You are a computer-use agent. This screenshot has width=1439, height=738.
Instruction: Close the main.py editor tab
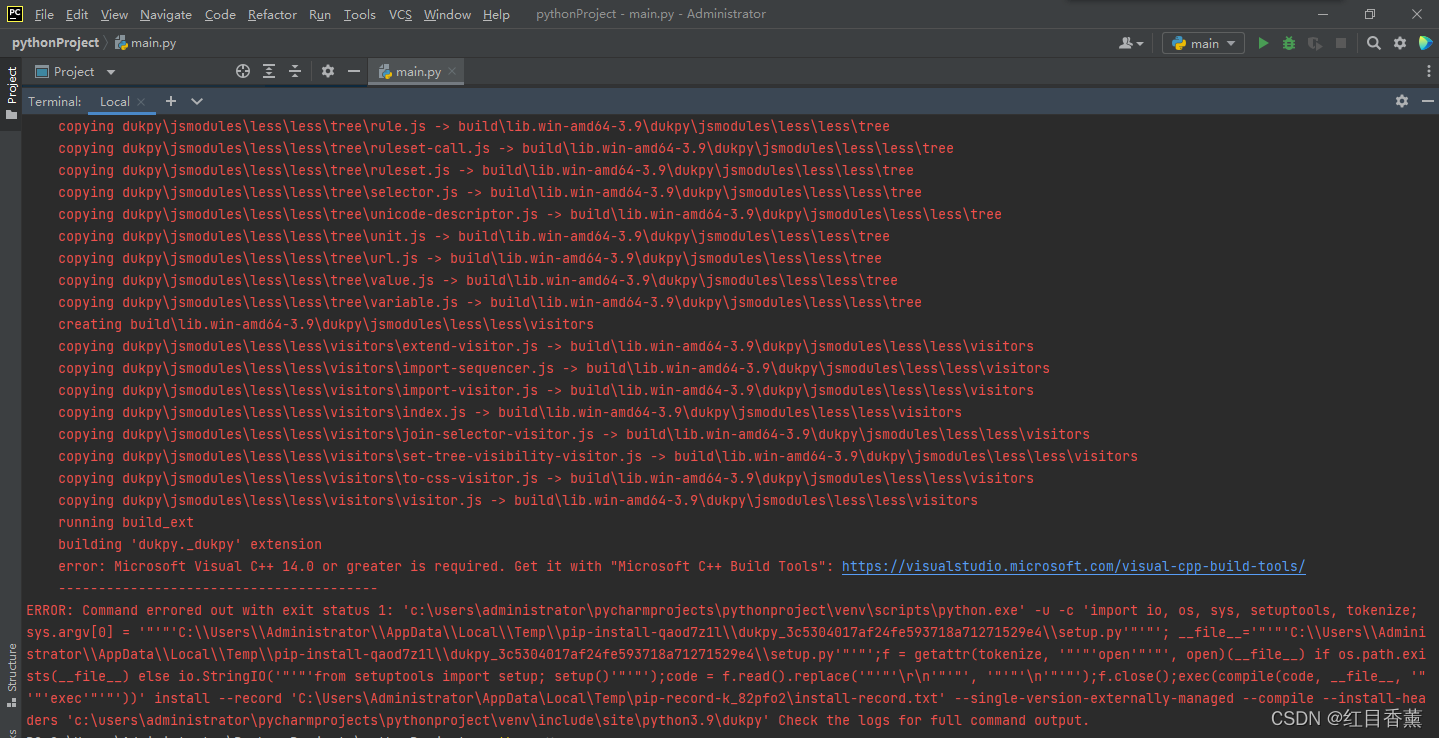452,72
